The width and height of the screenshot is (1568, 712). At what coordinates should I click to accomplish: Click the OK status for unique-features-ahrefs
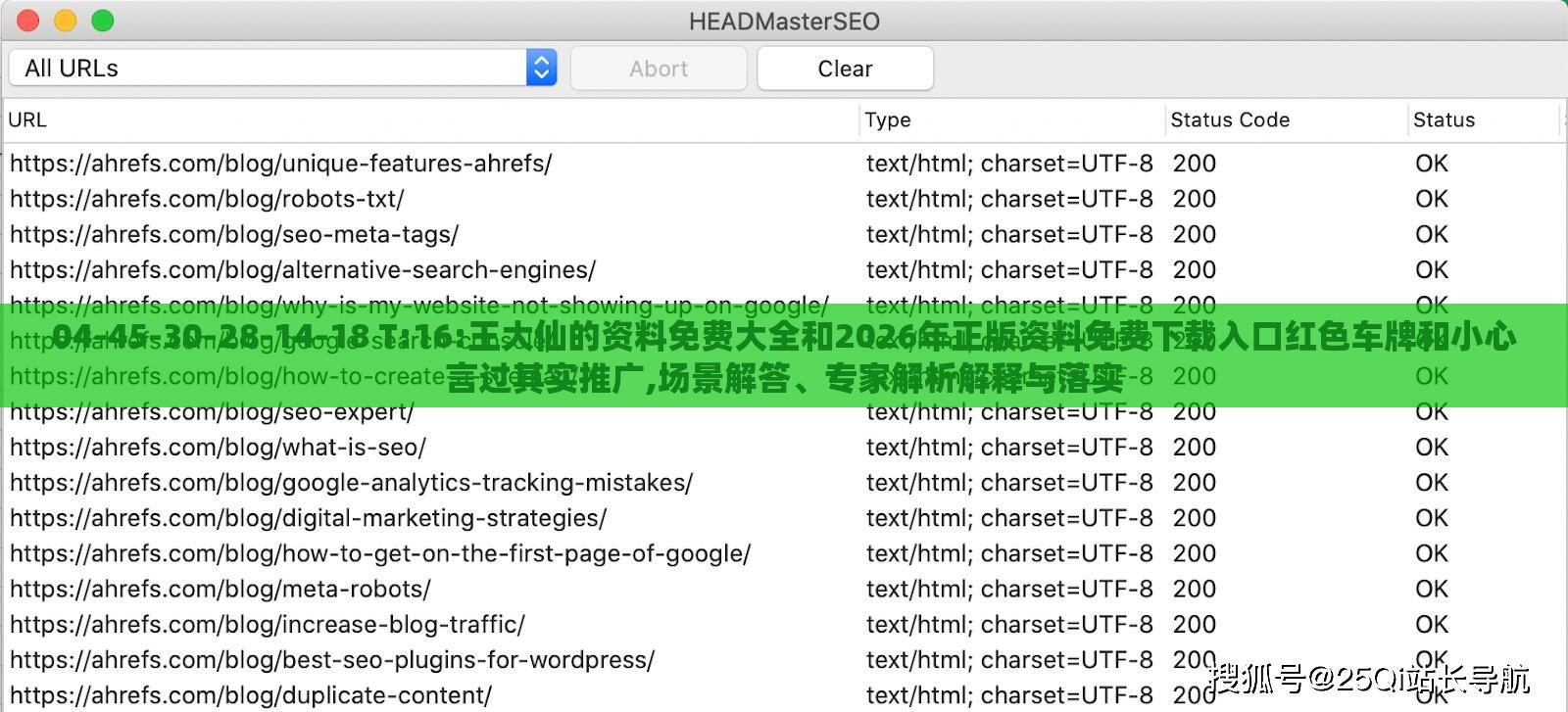(1432, 164)
